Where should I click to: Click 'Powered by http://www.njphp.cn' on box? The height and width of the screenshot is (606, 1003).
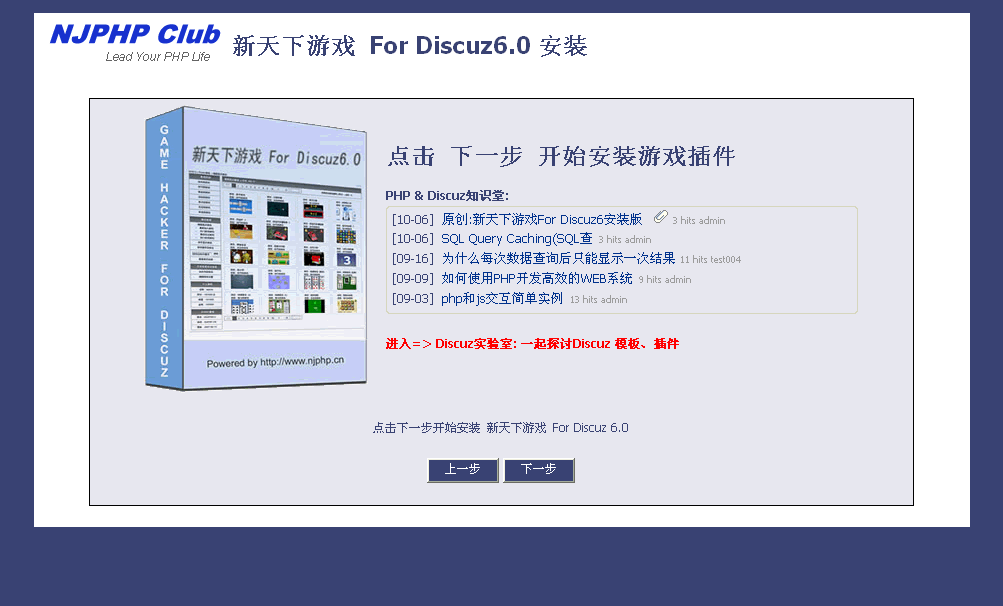click(275, 362)
